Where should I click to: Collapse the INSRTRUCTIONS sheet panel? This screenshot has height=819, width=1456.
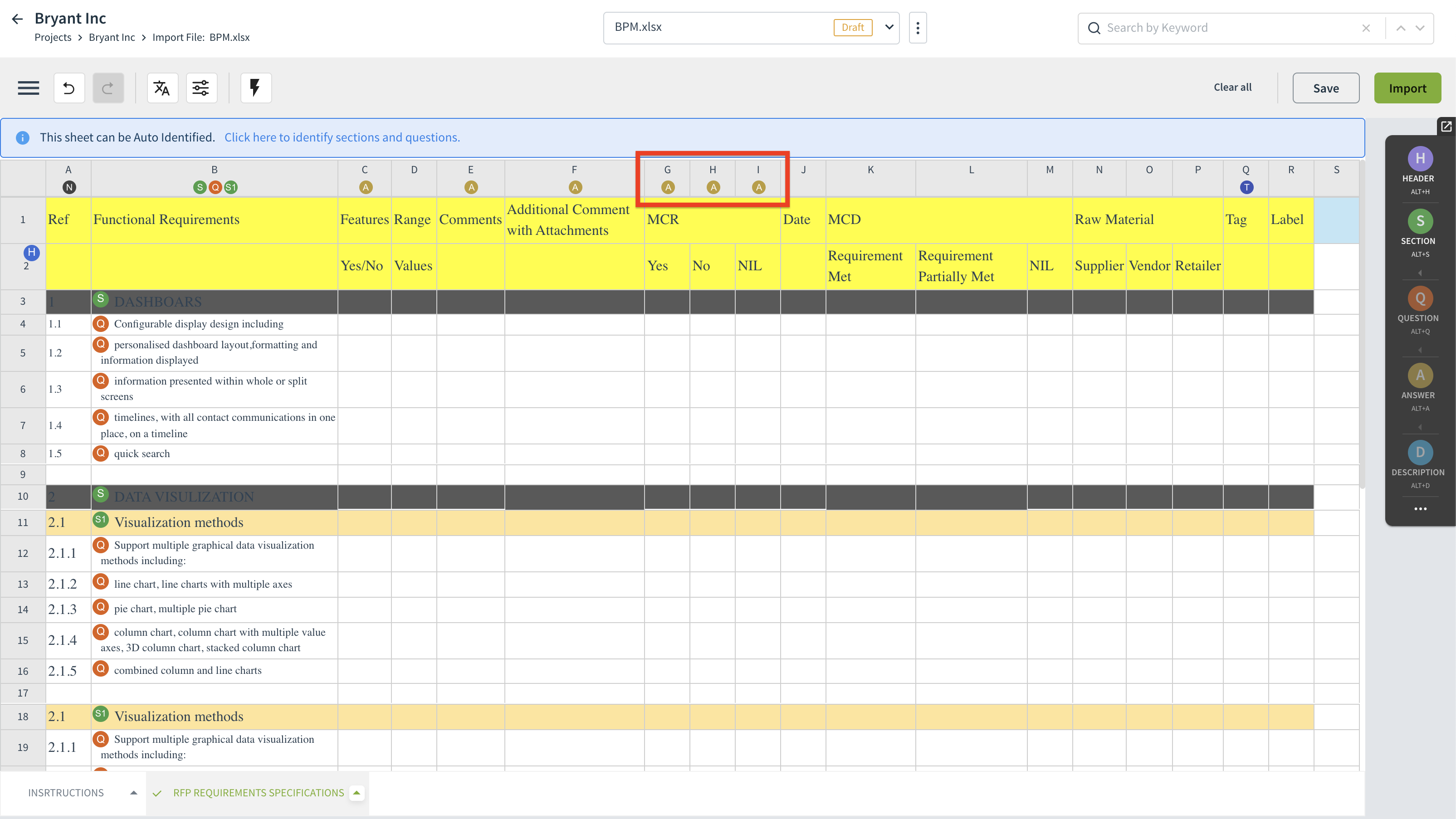(x=133, y=792)
